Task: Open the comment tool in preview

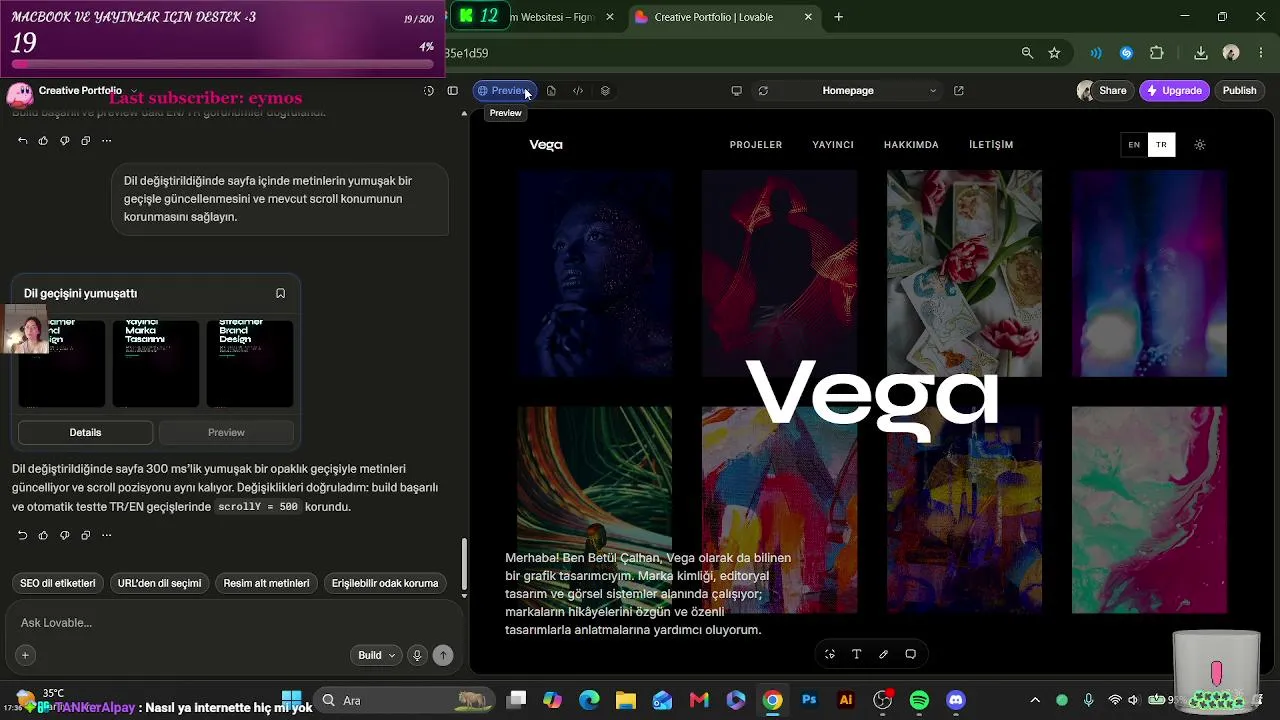Action: [910, 654]
